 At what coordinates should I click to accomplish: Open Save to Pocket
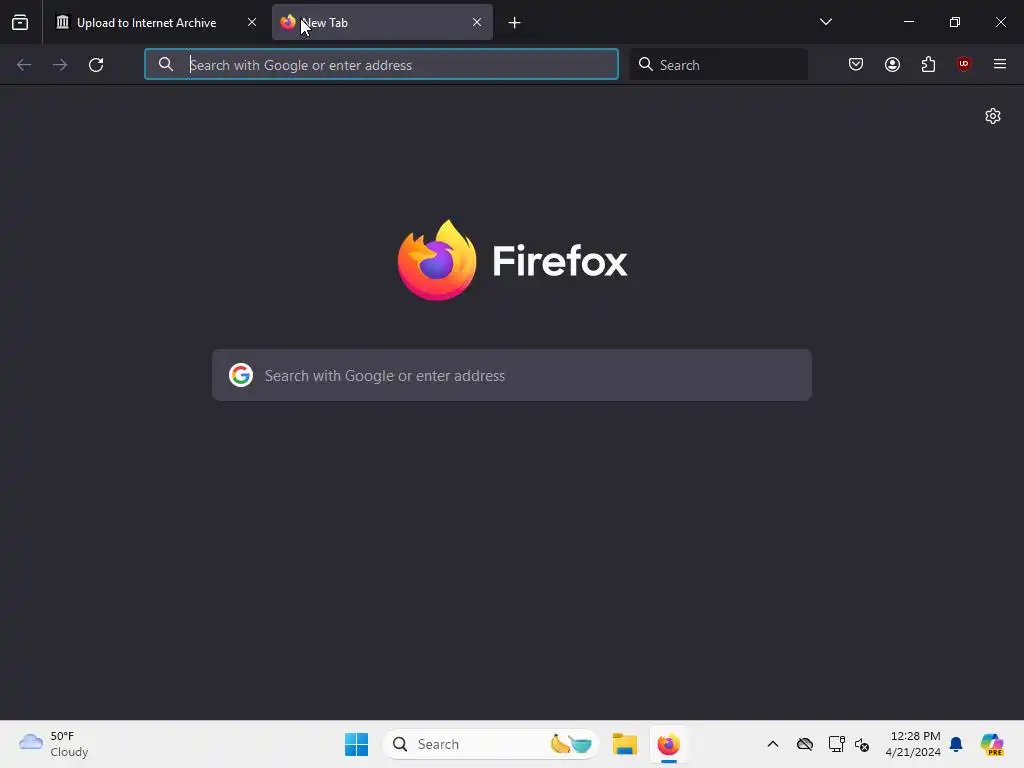coord(856,64)
